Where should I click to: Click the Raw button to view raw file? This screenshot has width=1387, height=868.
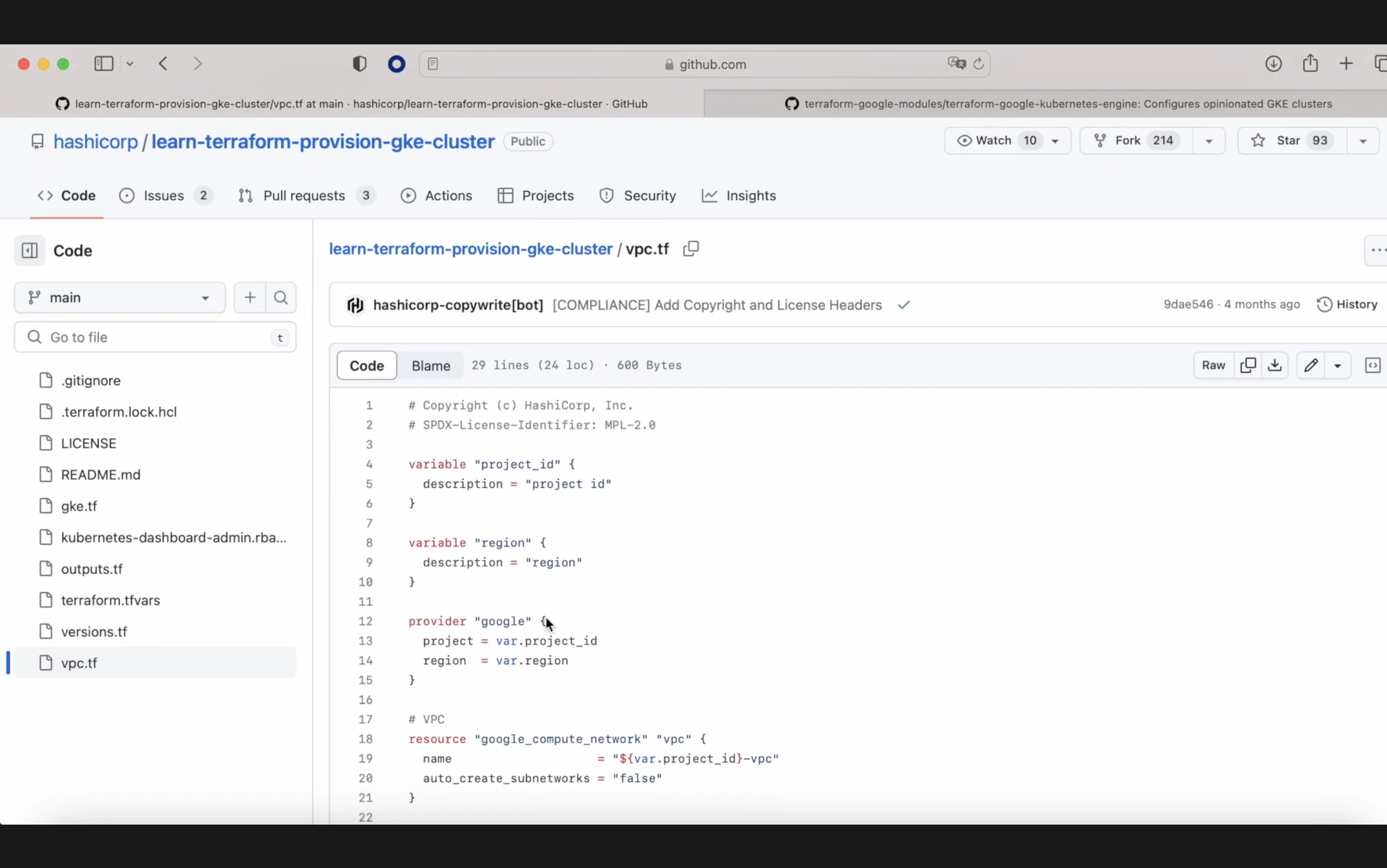[1213, 365]
